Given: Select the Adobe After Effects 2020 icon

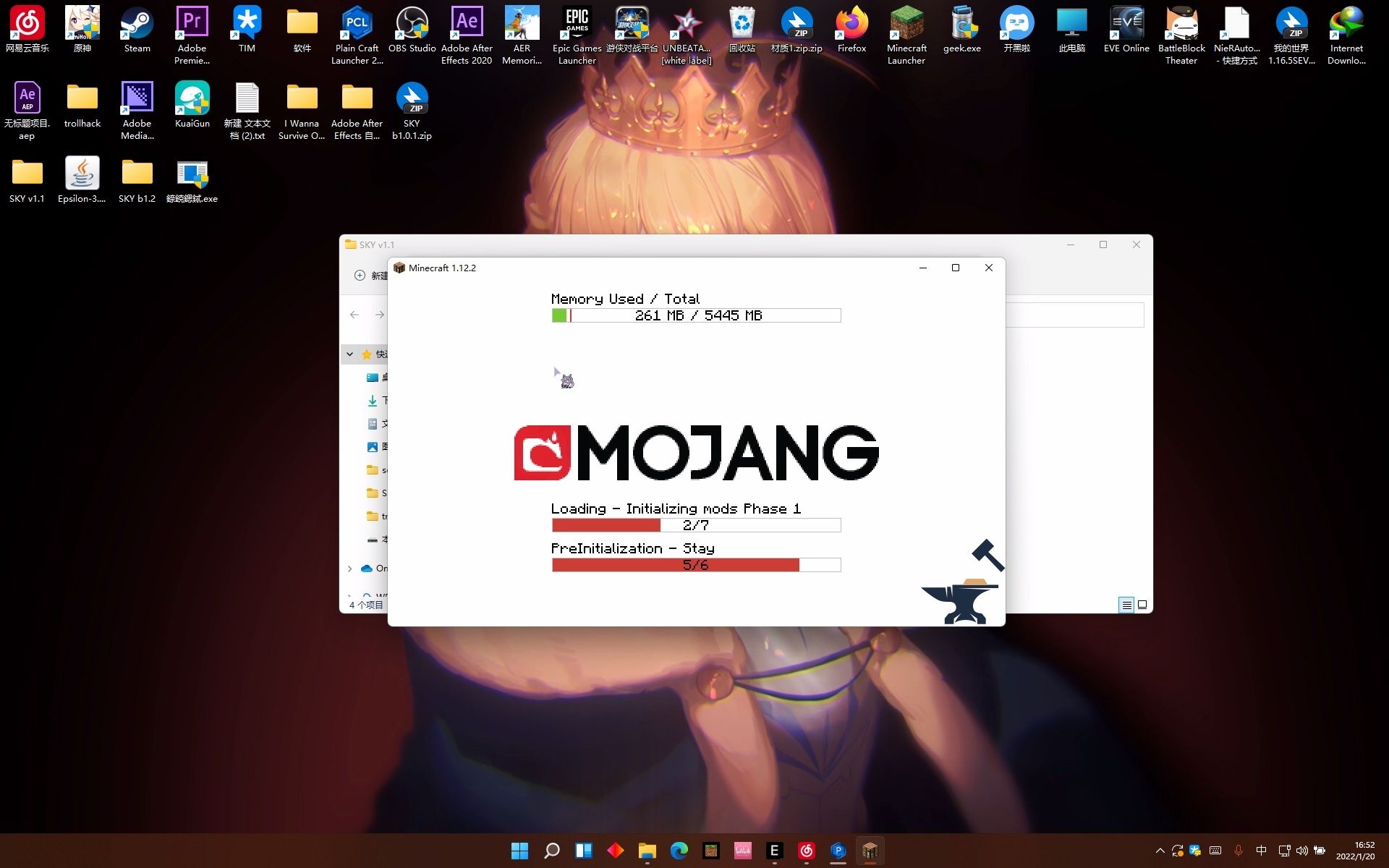Looking at the screenshot, I should 467,35.
